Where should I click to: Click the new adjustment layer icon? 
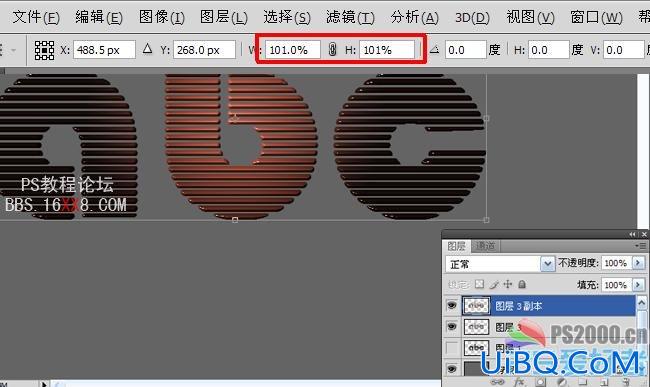coord(562,382)
